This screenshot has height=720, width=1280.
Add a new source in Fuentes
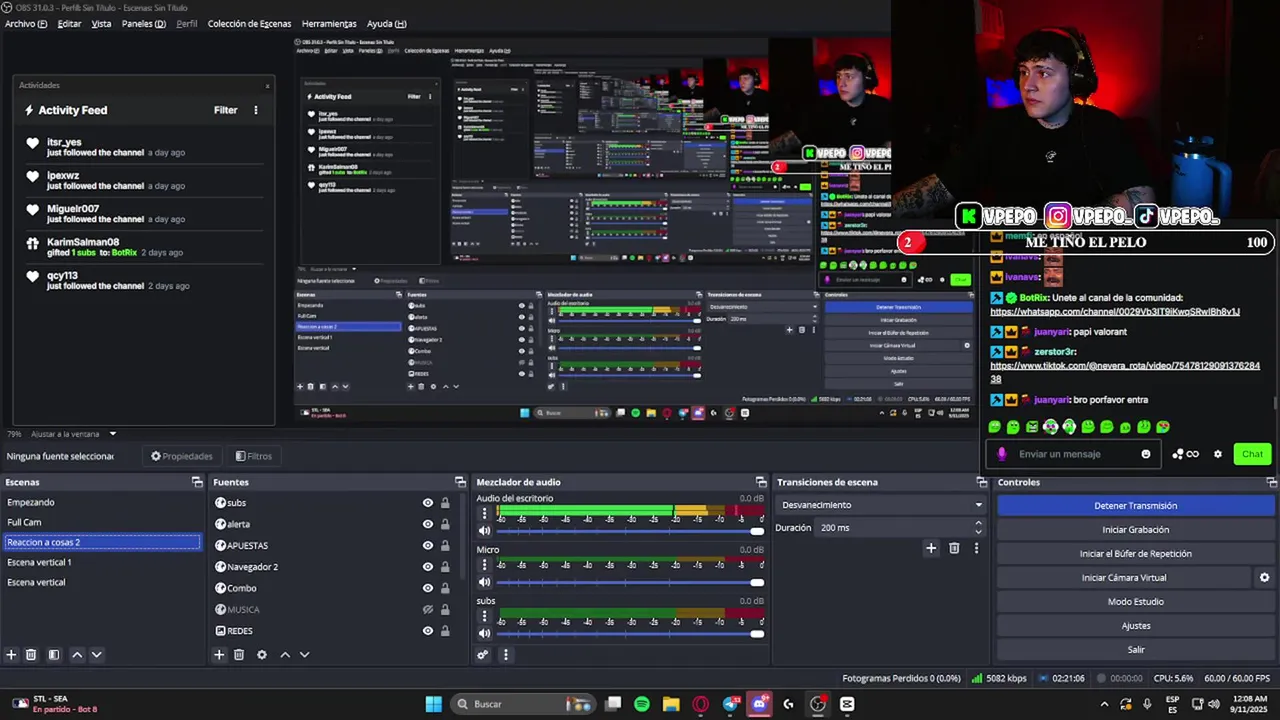219,655
